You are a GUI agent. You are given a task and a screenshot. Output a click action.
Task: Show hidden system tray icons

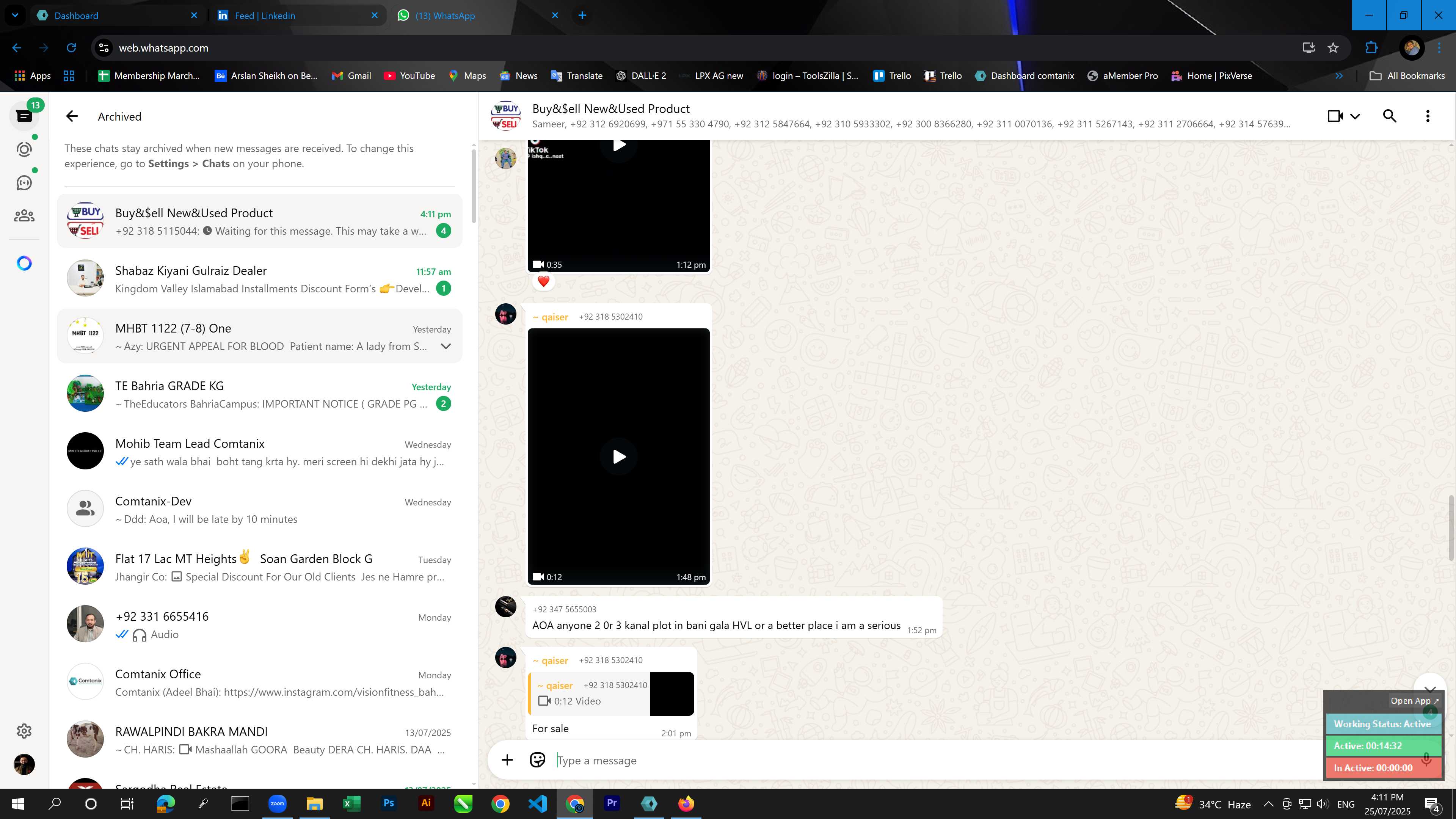[x=1268, y=804]
